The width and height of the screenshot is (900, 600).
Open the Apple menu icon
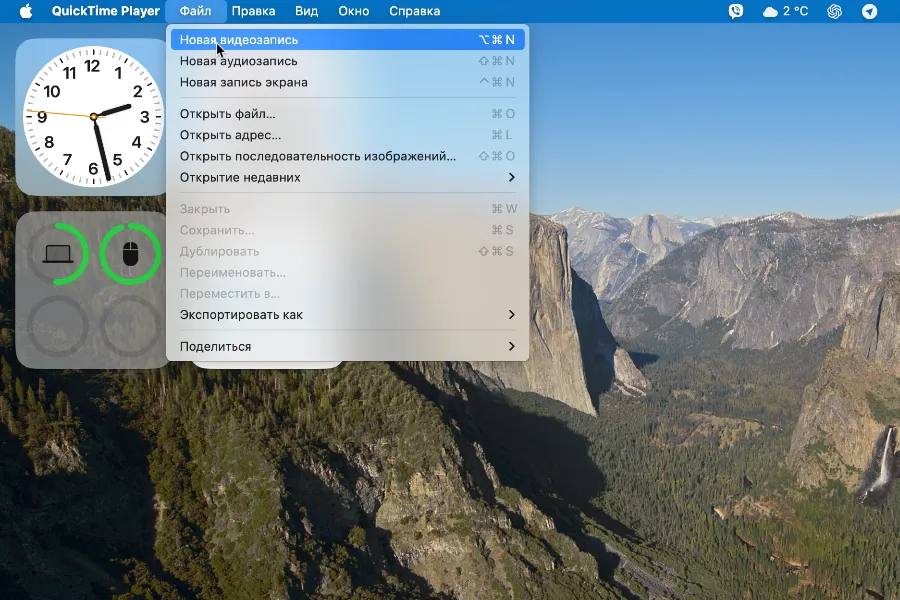[26, 11]
